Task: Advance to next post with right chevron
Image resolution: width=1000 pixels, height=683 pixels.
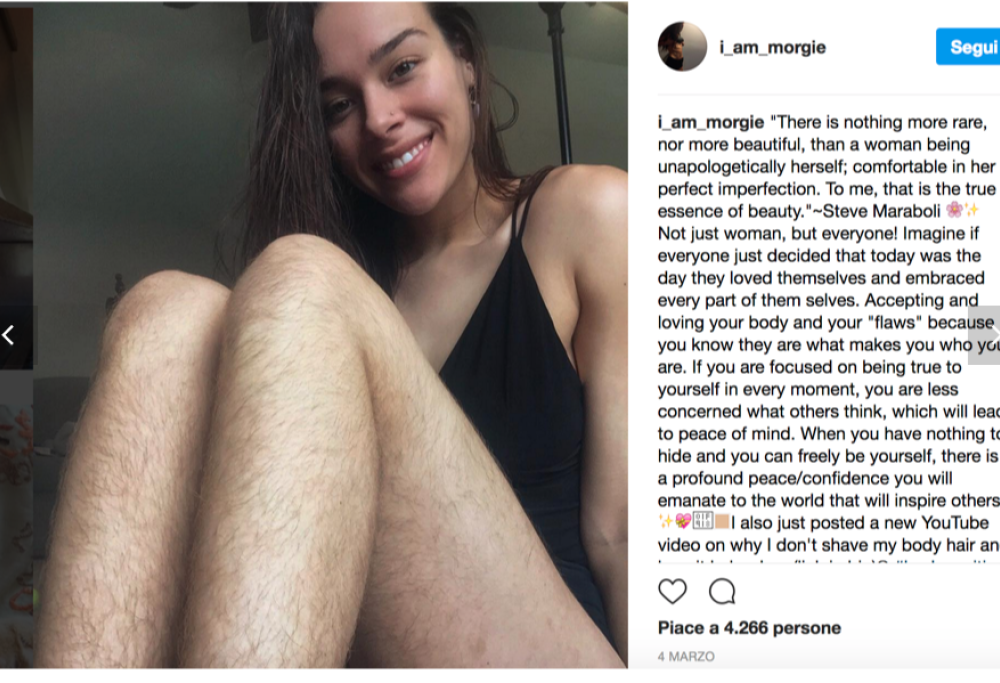Action: click(986, 335)
